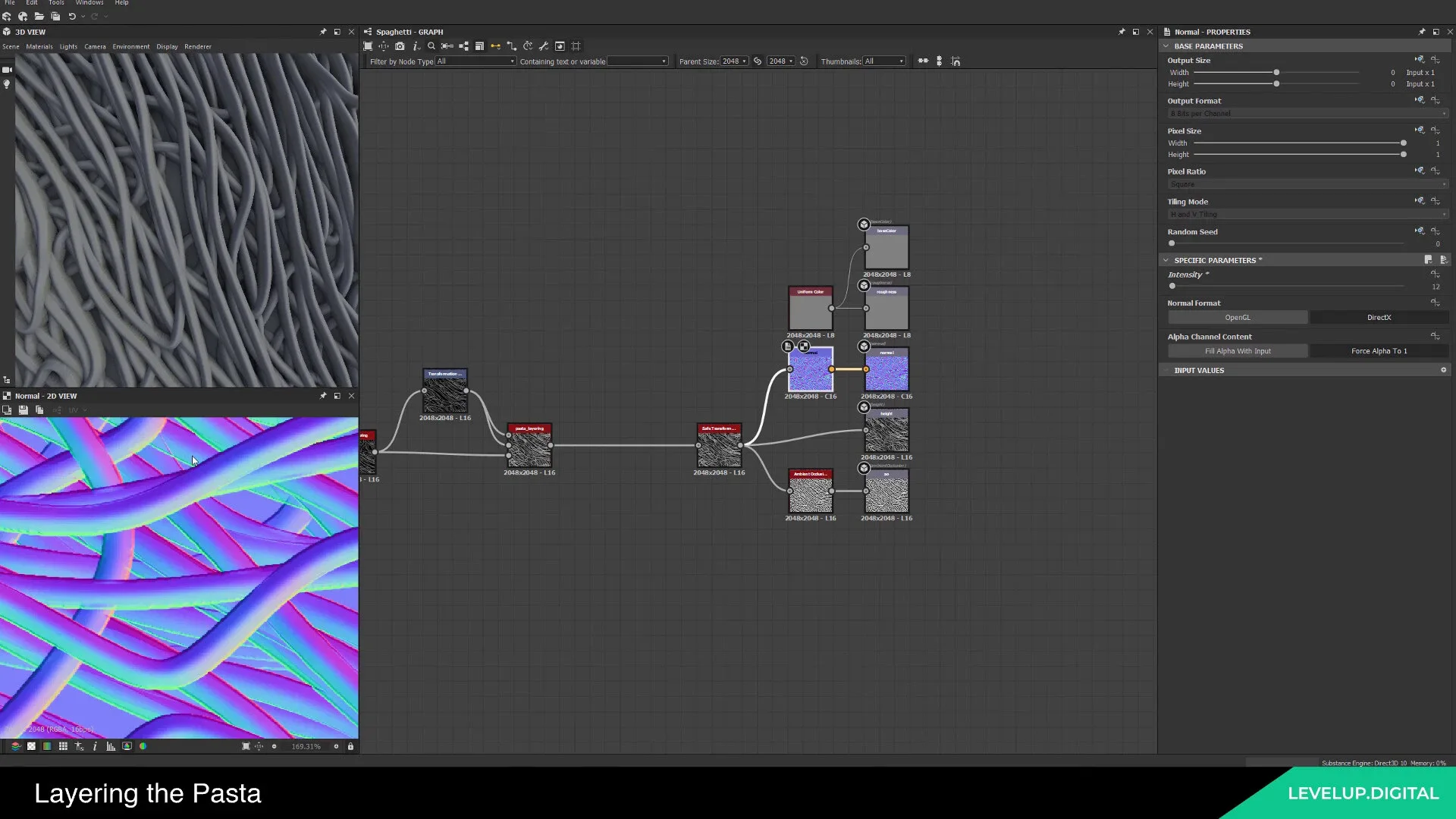The width and height of the screenshot is (1456, 819).
Task: Select the OpenGL normal format button
Action: click(x=1238, y=317)
